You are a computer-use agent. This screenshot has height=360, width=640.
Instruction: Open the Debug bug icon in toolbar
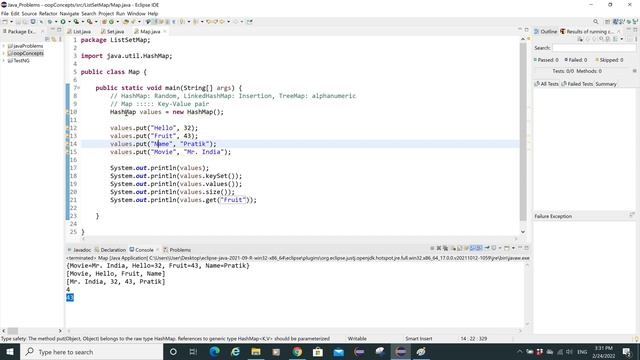pyautogui.click(x=50, y=22)
